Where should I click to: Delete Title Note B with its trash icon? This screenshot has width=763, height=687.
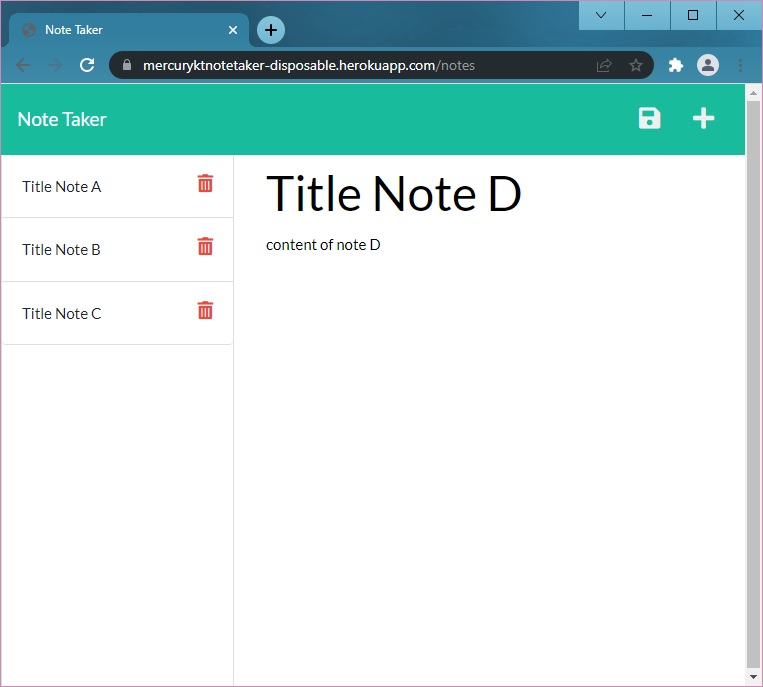(205, 246)
